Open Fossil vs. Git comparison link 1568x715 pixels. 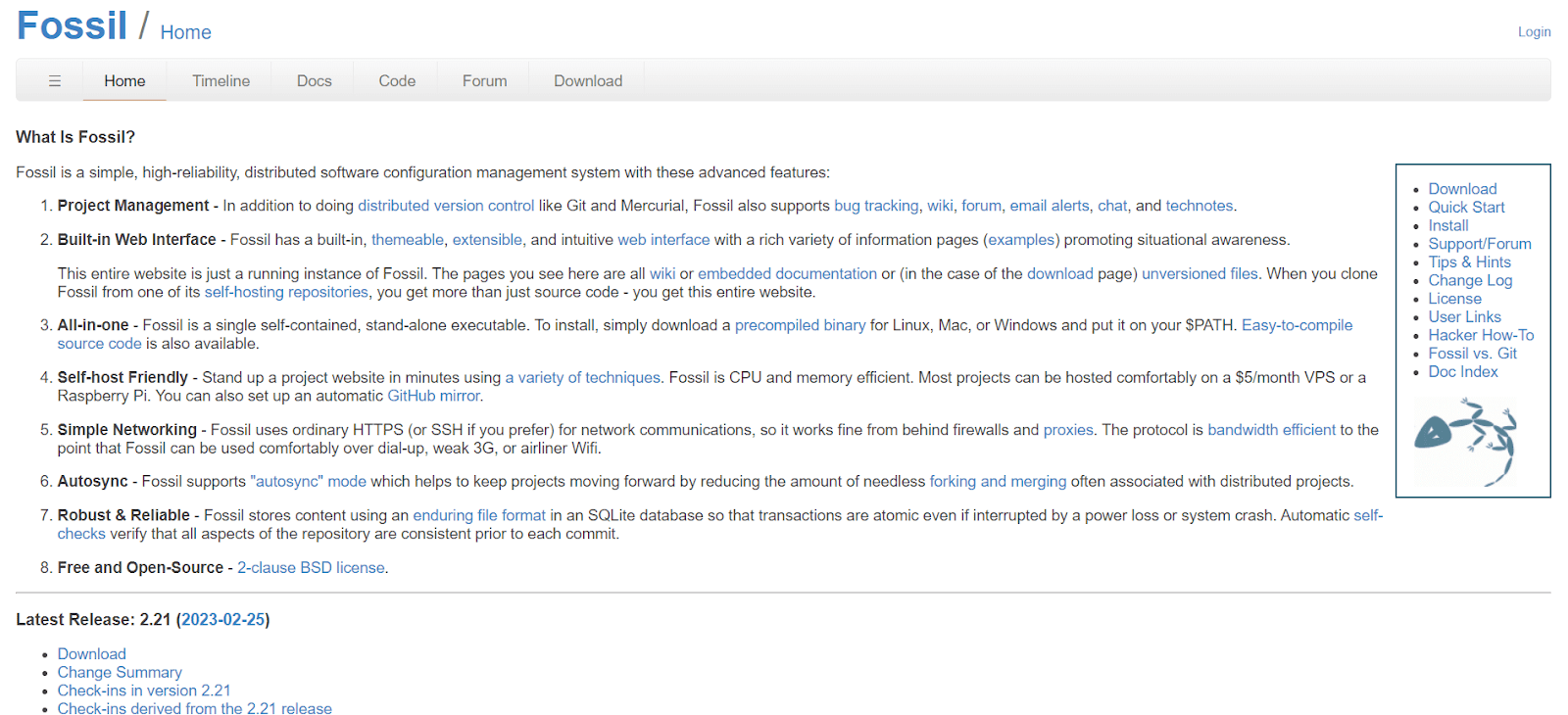coord(1472,354)
